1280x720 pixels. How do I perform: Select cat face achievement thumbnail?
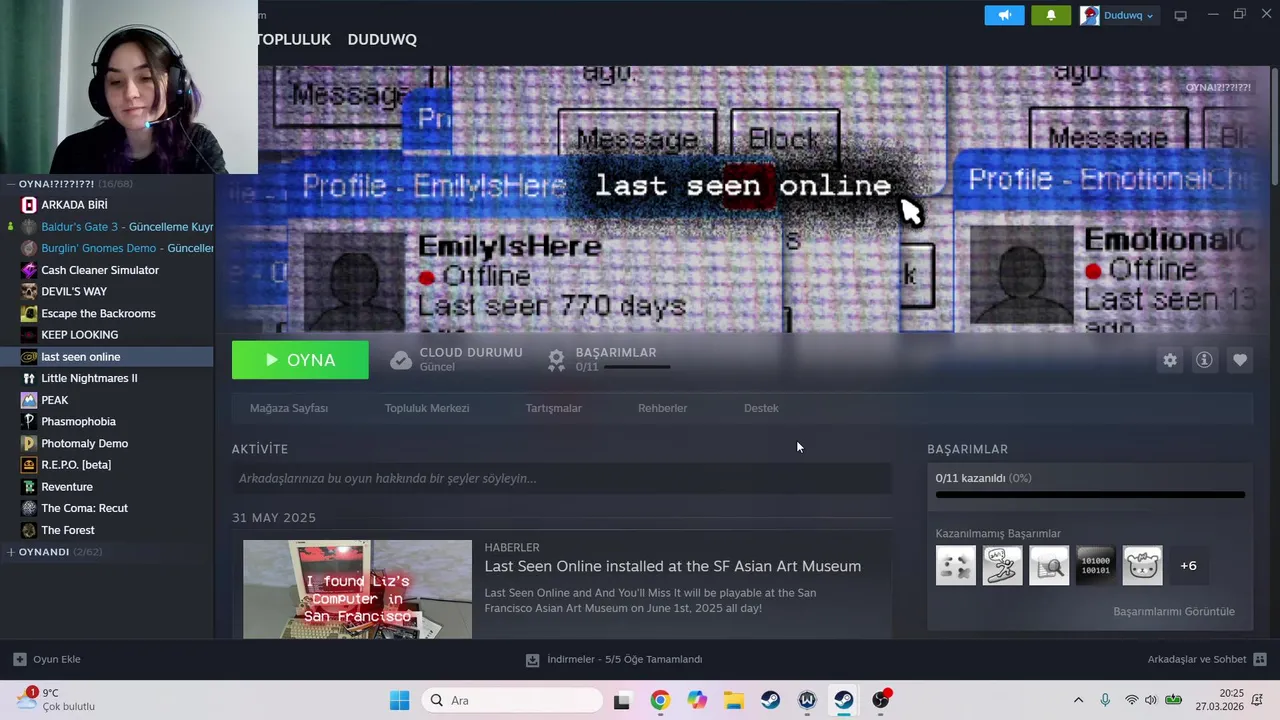tap(1142, 566)
